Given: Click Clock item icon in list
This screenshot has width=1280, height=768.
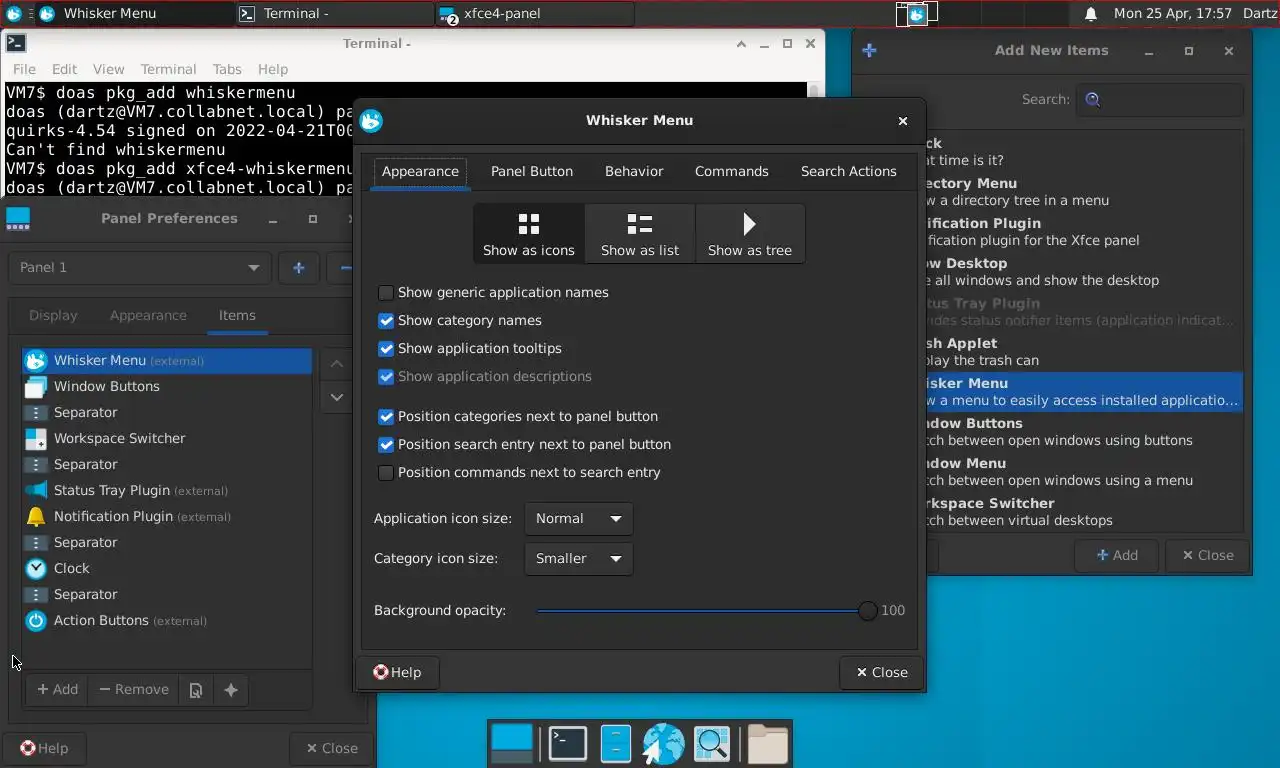Looking at the screenshot, I should coord(36,568).
